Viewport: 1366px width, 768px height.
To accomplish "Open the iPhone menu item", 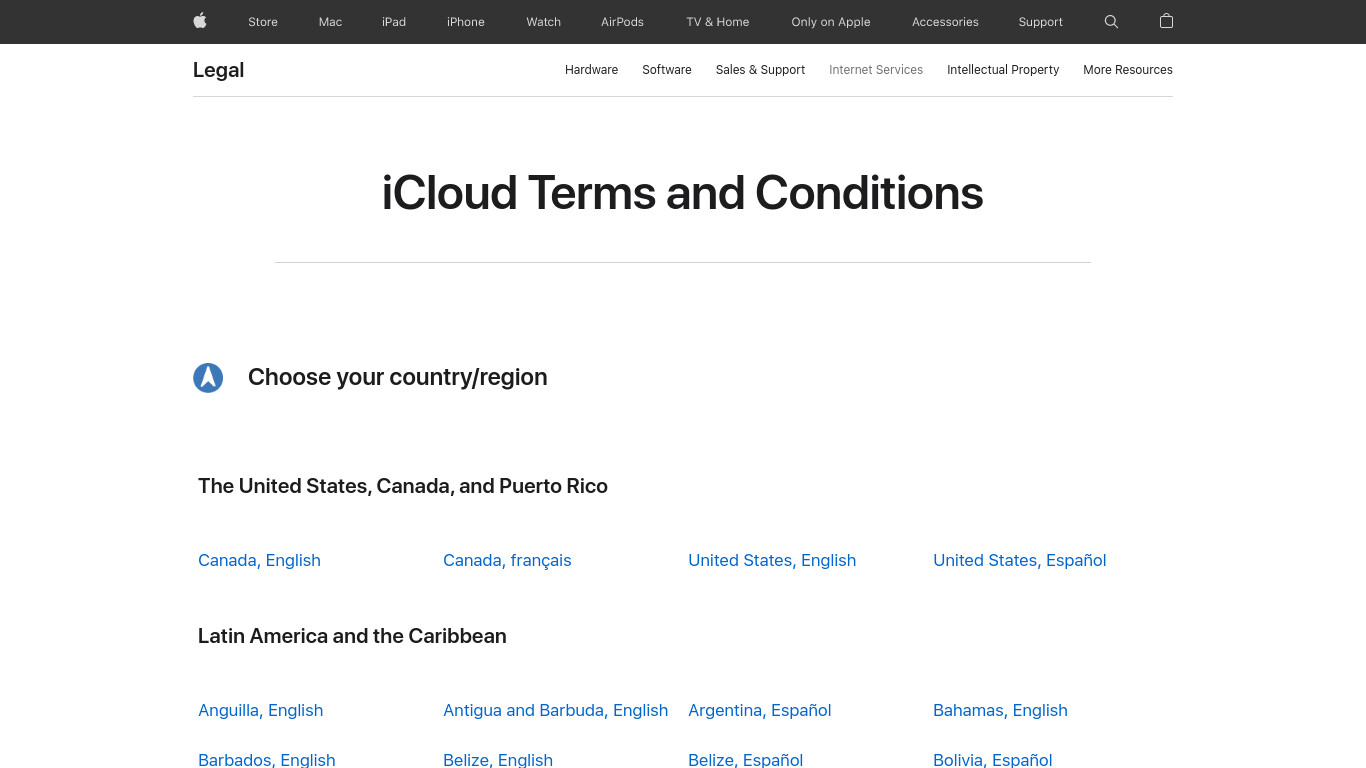I will pos(466,22).
